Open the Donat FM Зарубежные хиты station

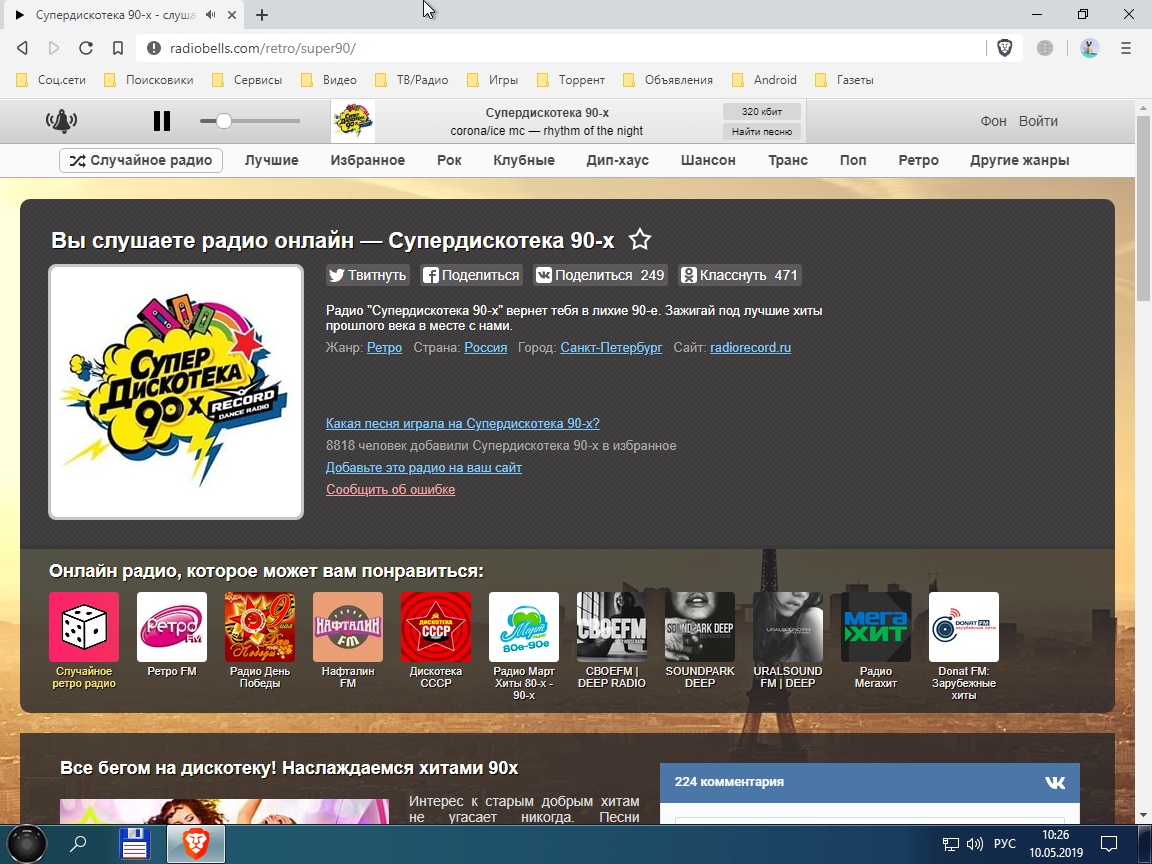click(x=964, y=627)
